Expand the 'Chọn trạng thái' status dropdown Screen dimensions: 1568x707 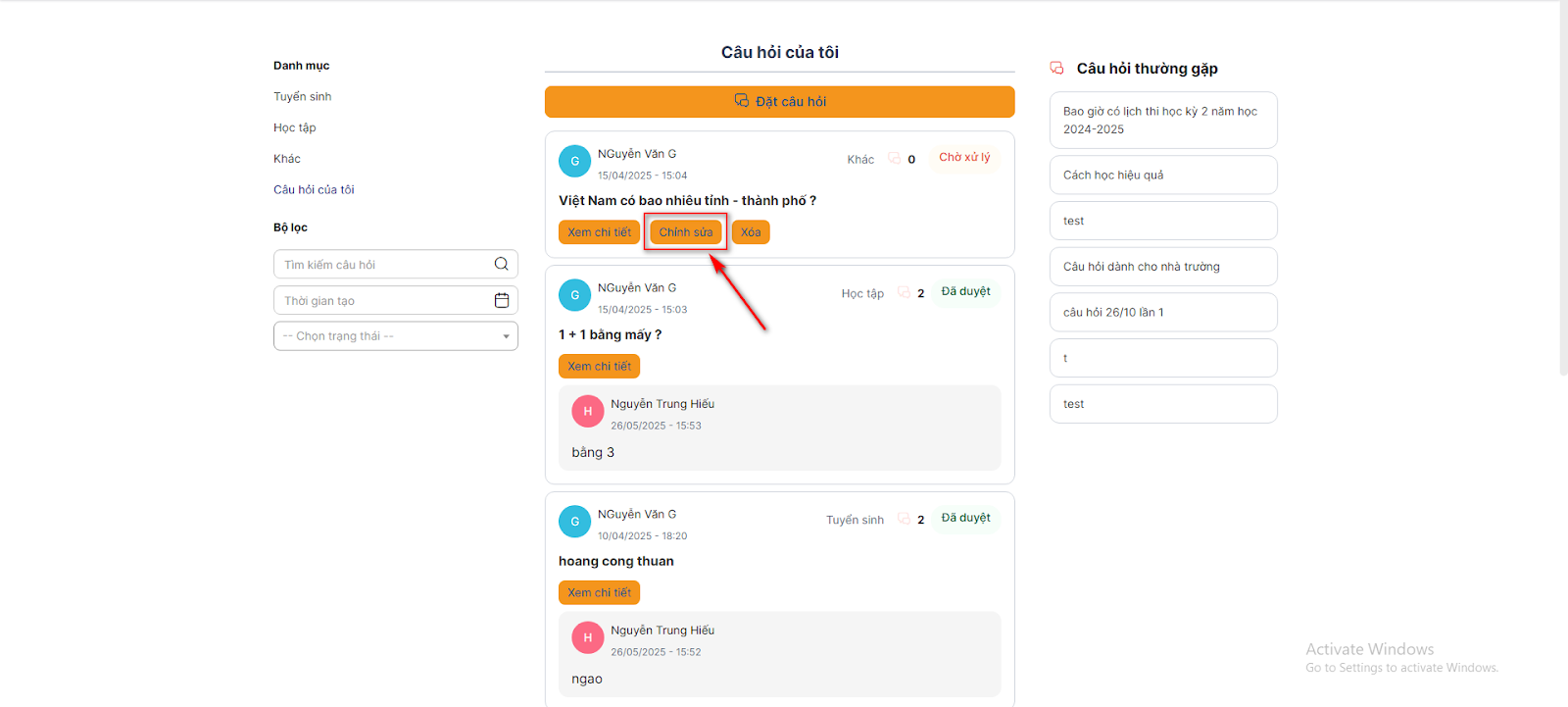point(395,336)
